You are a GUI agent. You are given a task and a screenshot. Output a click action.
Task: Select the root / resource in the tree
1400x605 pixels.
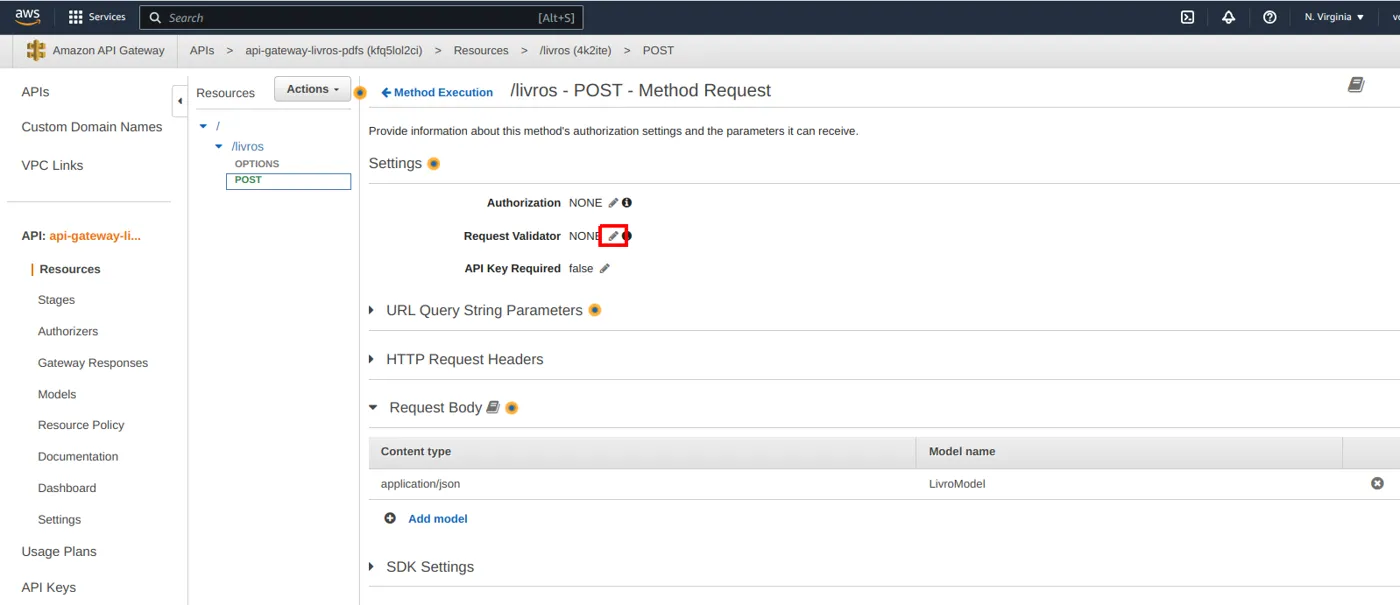tap(217, 126)
